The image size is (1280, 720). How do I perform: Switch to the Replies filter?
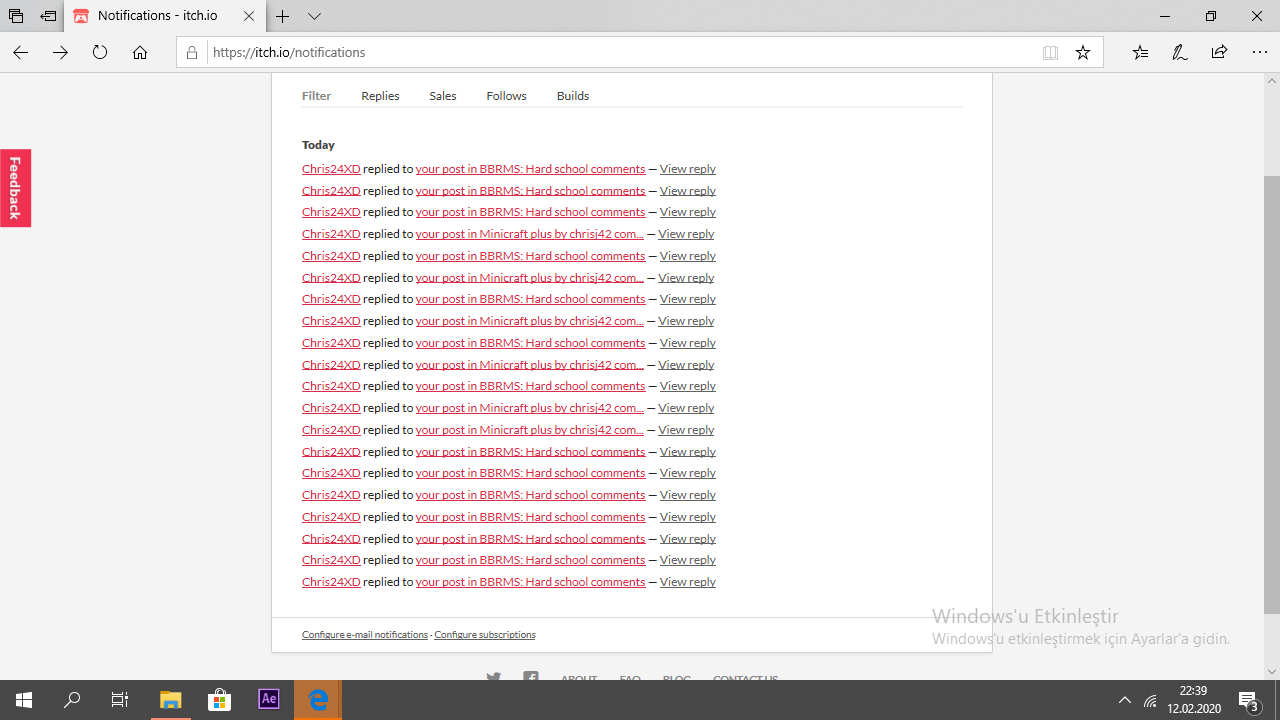click(380, 96)
